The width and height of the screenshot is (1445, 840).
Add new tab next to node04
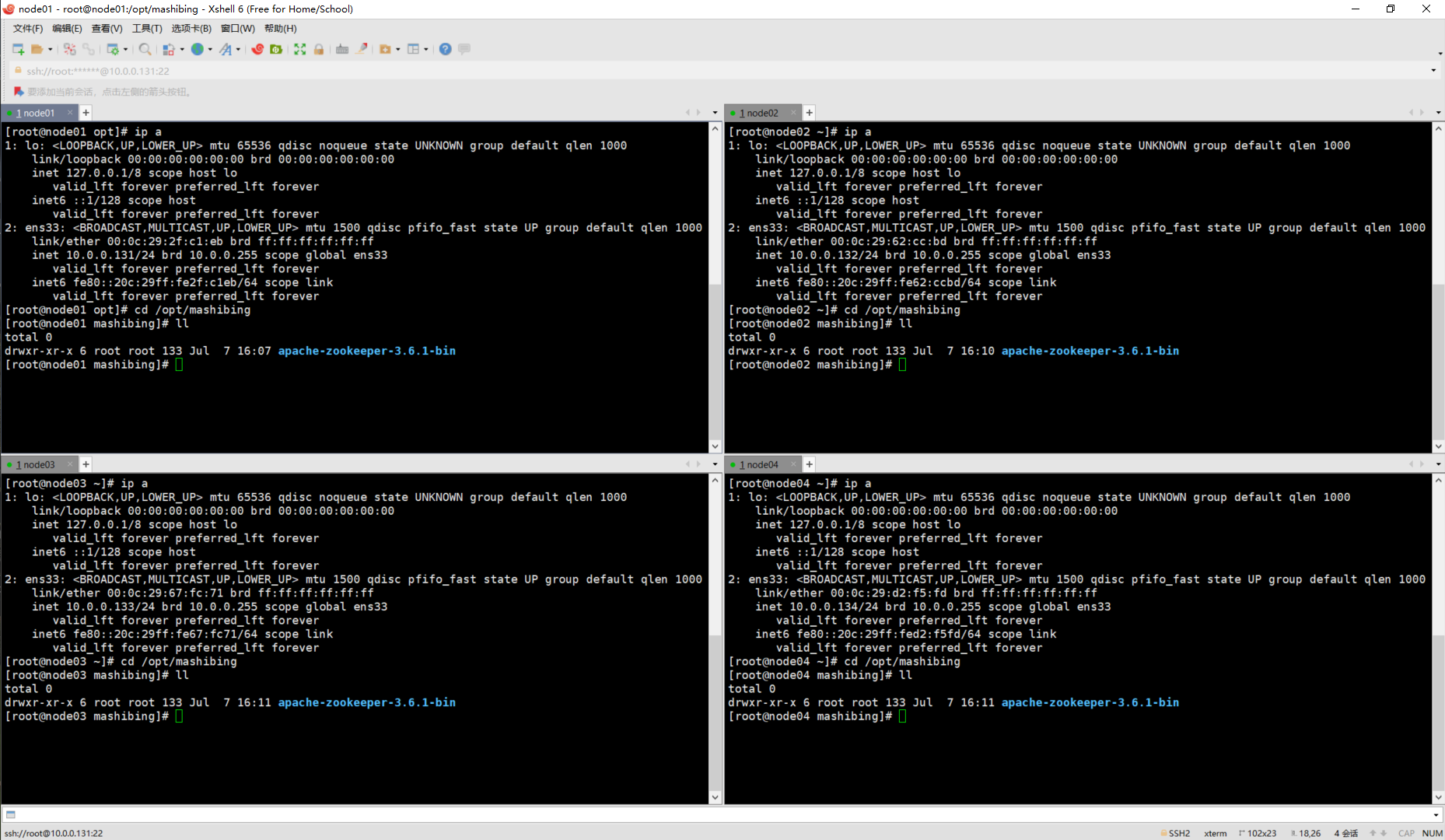coord(810,464)
